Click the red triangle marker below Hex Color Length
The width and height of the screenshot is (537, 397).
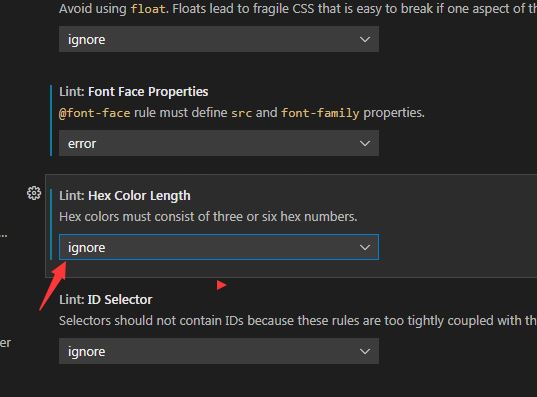(221, 285)
